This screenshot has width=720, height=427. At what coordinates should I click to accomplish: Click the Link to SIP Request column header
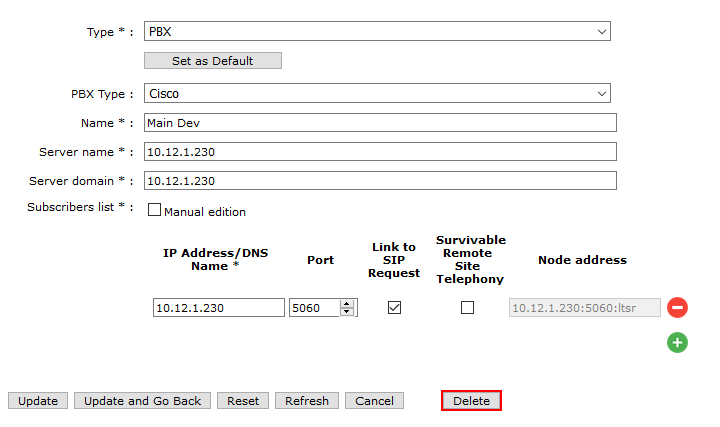click(394, 260)
